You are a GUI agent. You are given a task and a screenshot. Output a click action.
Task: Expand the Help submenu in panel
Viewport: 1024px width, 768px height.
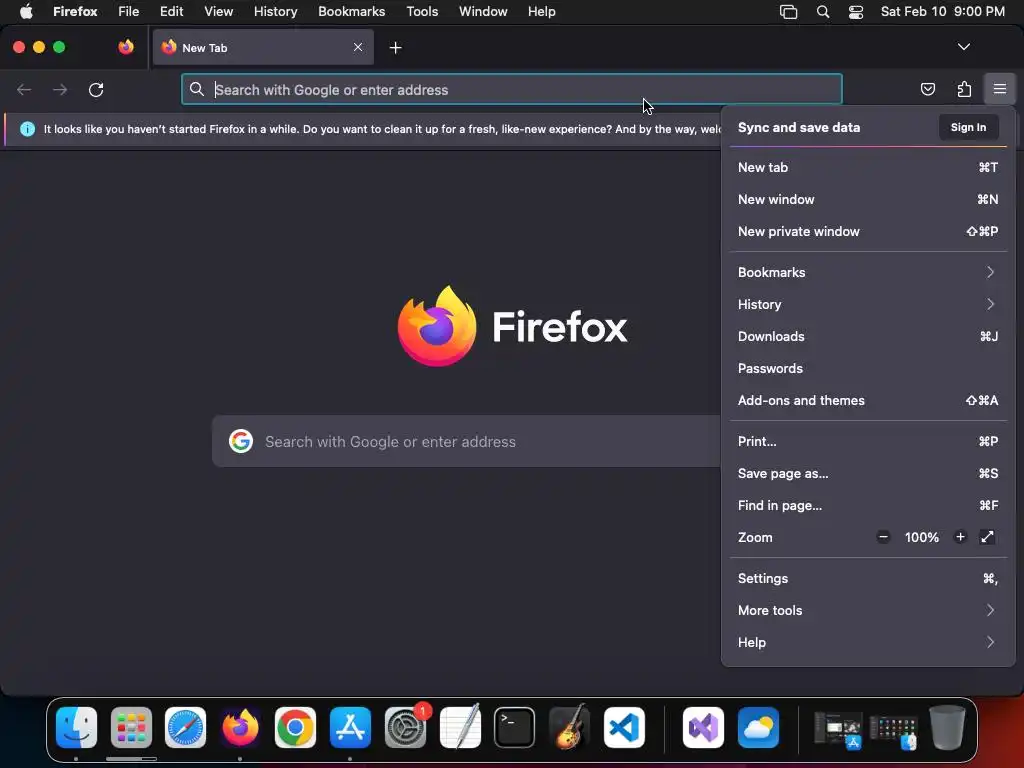tap(868, 643)
